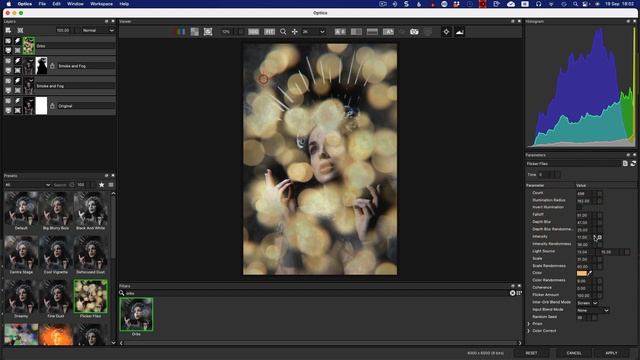Click the eyedropper next to the Color swatch
The image size is (640, 360).
tap(590, 273)
